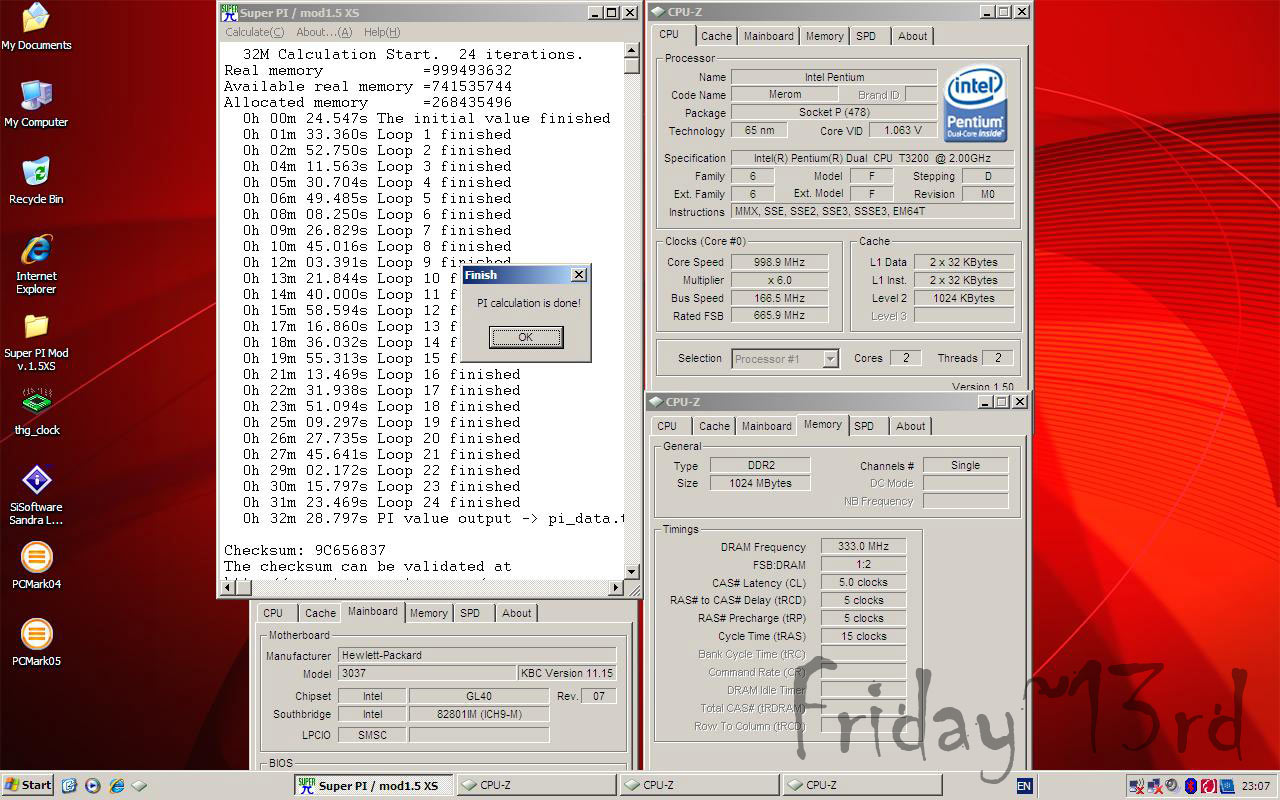
Task: Click Super PI vertical scrollbar up arrow
Action: coord(632,49)
